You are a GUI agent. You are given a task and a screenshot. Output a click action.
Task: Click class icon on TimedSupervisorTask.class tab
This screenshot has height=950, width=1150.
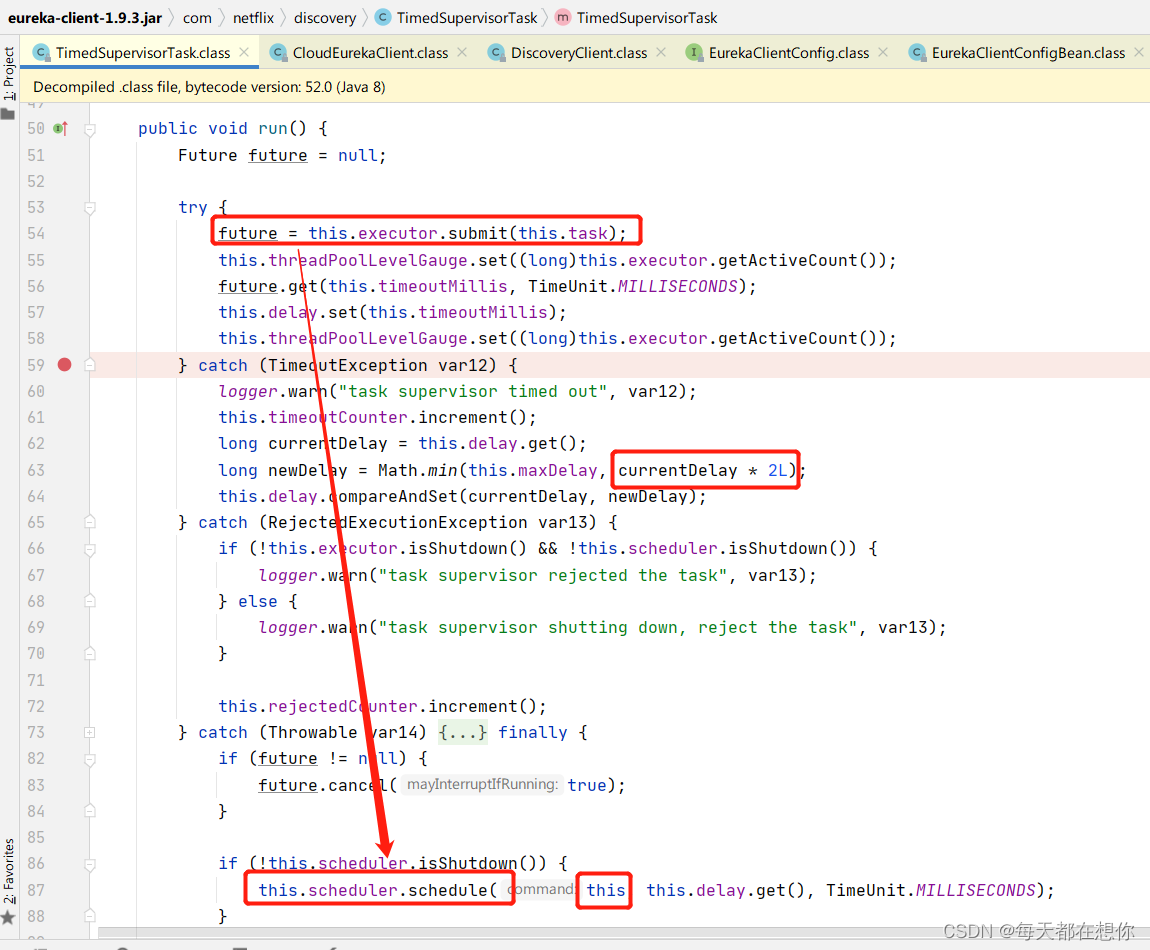43,52
